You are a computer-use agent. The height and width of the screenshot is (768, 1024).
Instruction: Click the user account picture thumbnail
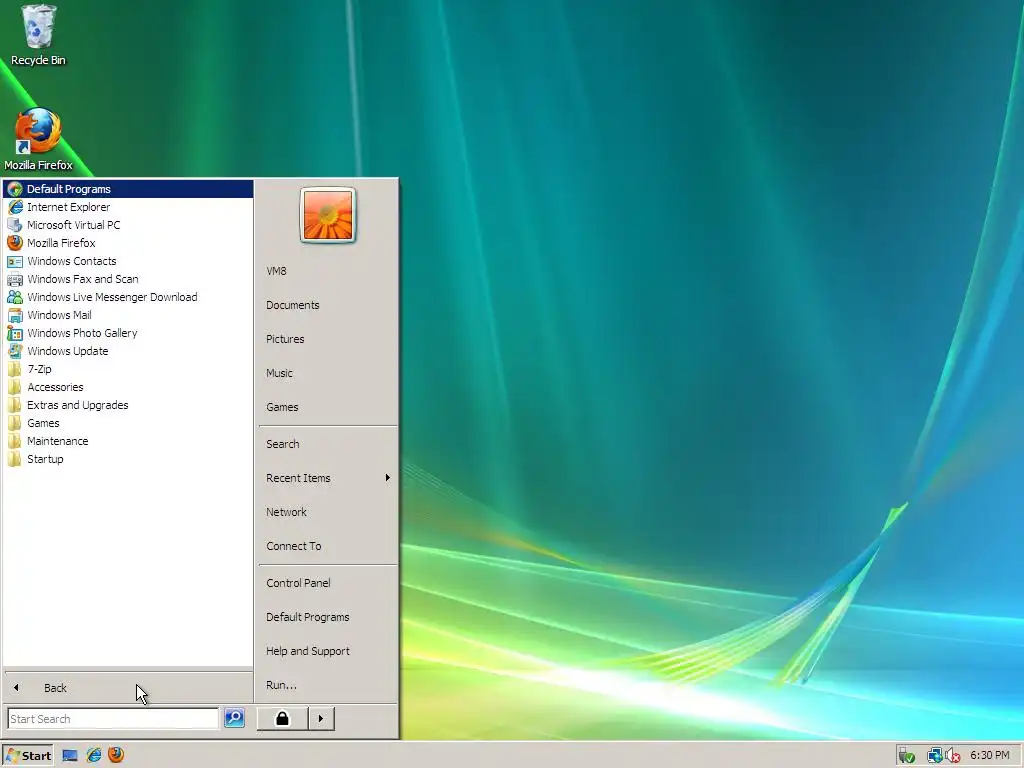328,215
